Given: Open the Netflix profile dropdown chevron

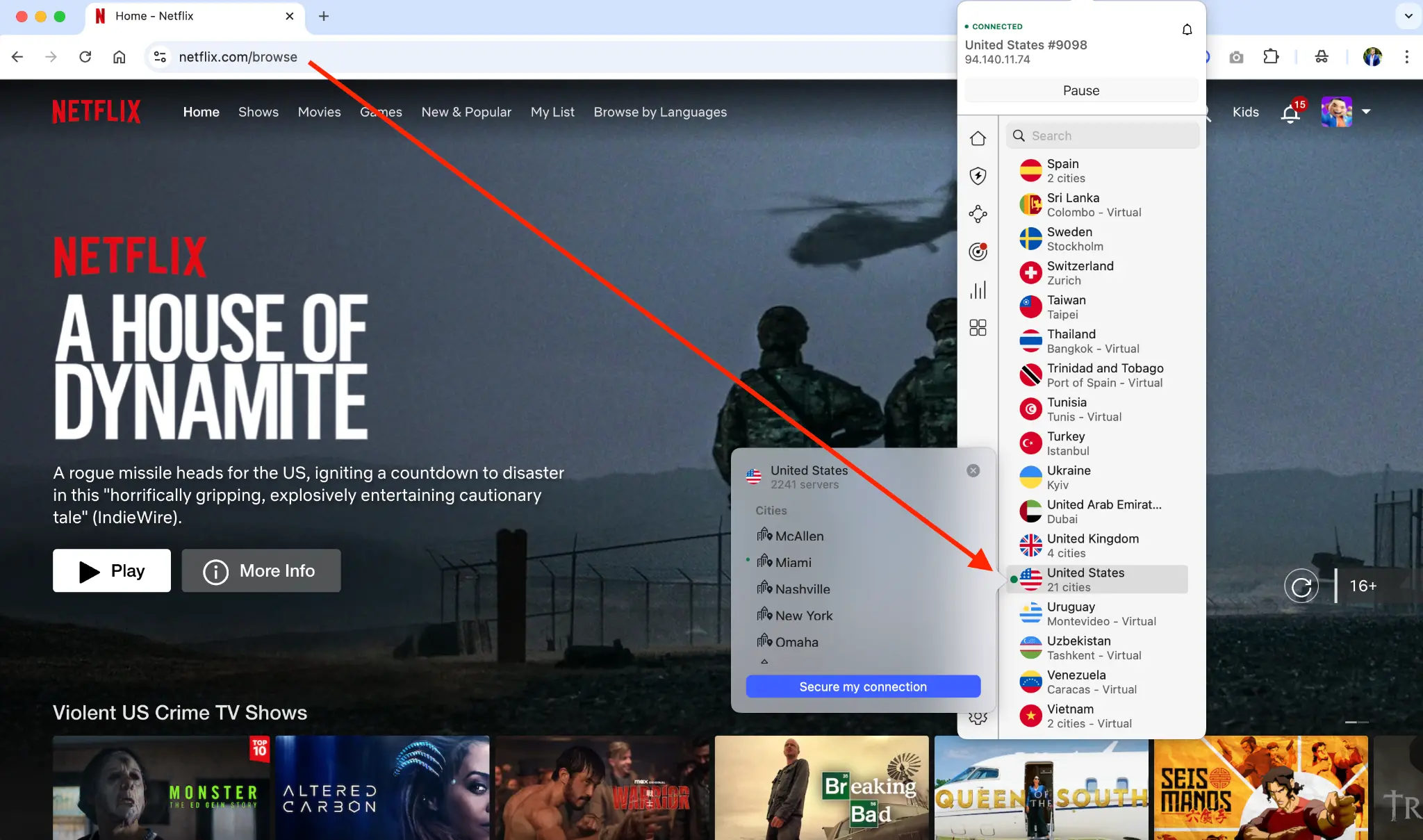Looking at the screenshot, I should tap(1366, 111).
